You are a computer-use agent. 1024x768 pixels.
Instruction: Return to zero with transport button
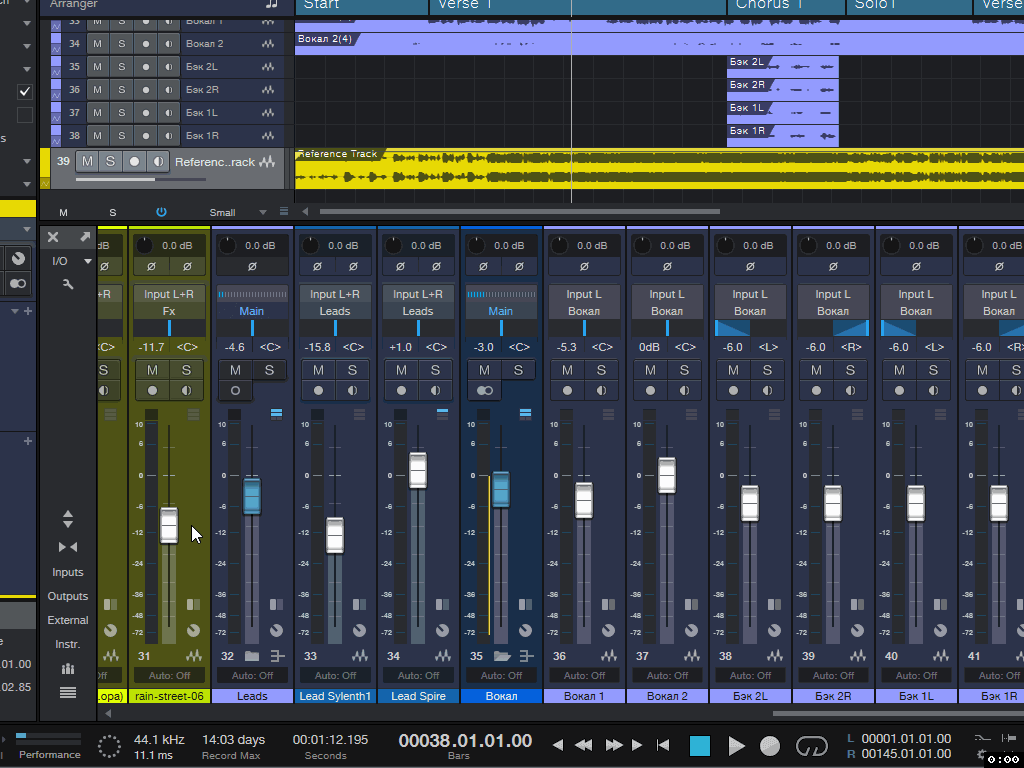[x=663, y=745]
